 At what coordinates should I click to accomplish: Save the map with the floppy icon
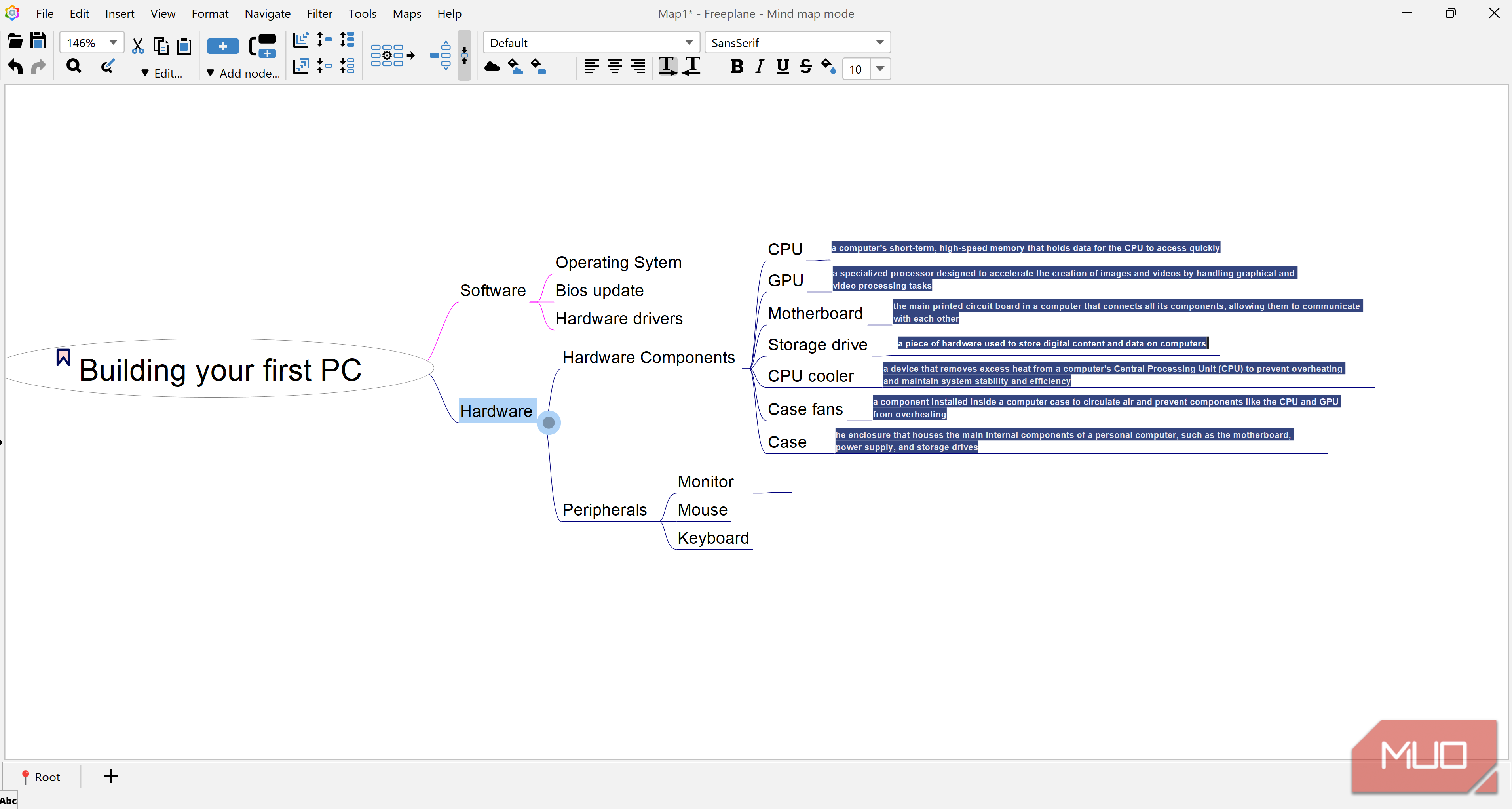39,41
